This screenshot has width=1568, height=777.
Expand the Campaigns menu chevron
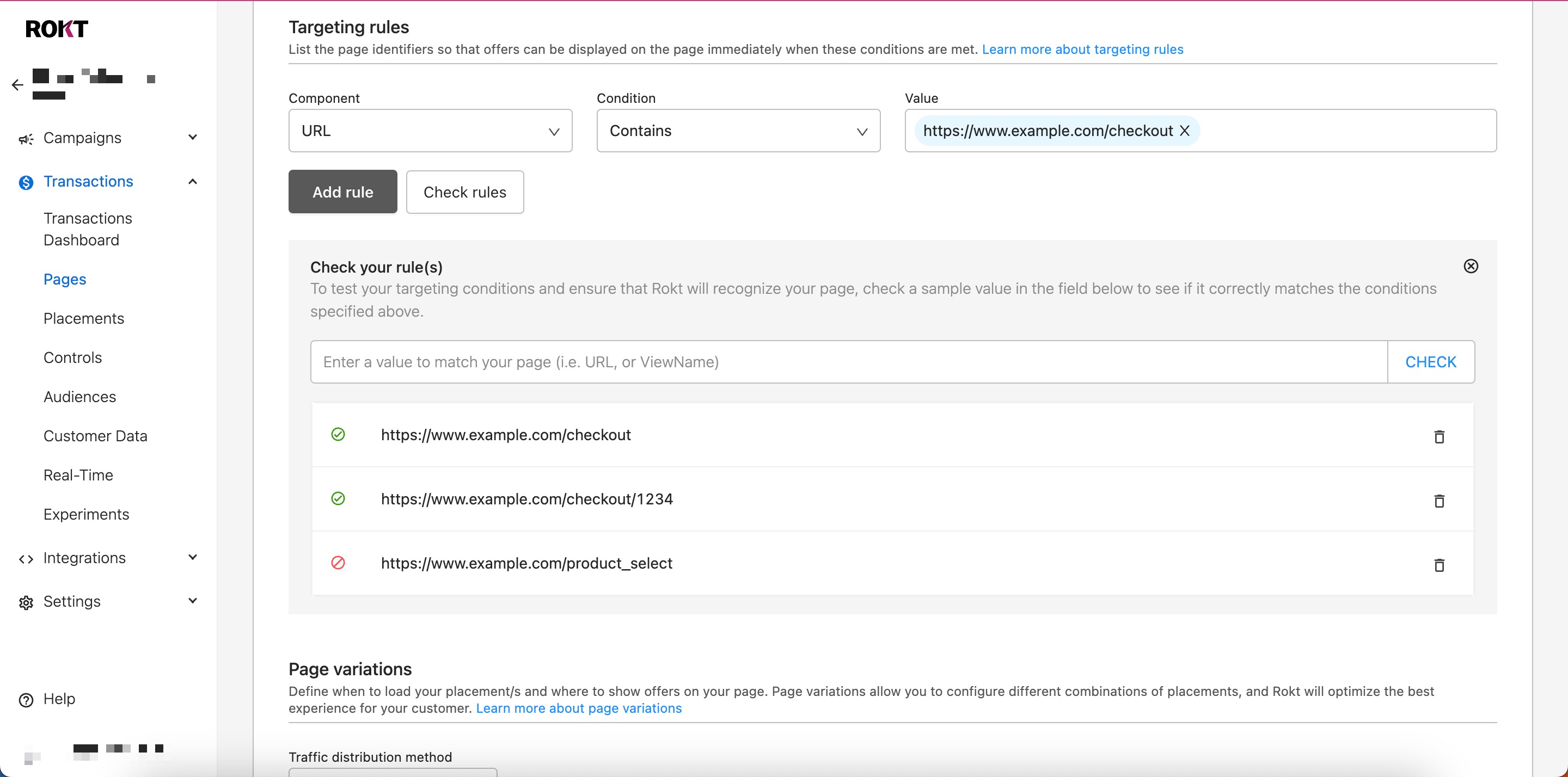click(x=193, y=138)
